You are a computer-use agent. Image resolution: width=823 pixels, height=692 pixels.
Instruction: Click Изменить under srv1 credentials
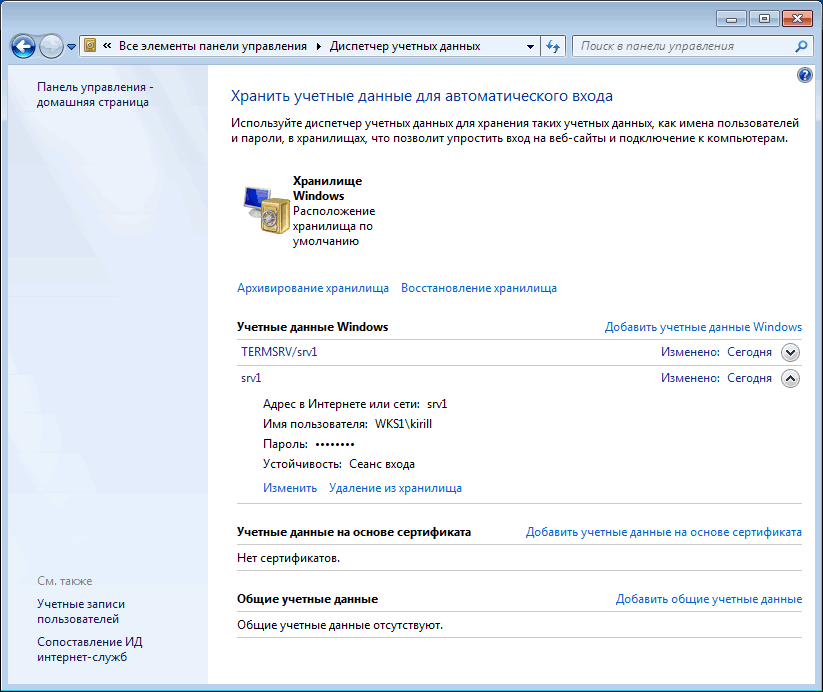(x=290, y=488)
